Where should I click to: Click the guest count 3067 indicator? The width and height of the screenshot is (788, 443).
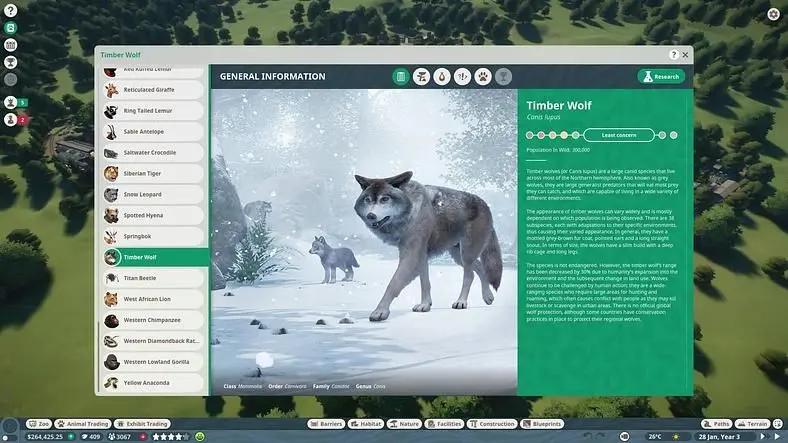(x=120, y=437)
